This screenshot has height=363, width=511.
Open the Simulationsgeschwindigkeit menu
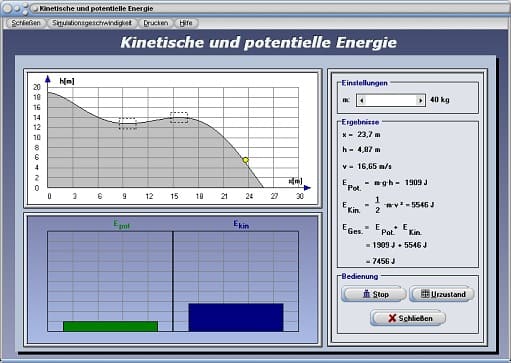pos(92,23)
